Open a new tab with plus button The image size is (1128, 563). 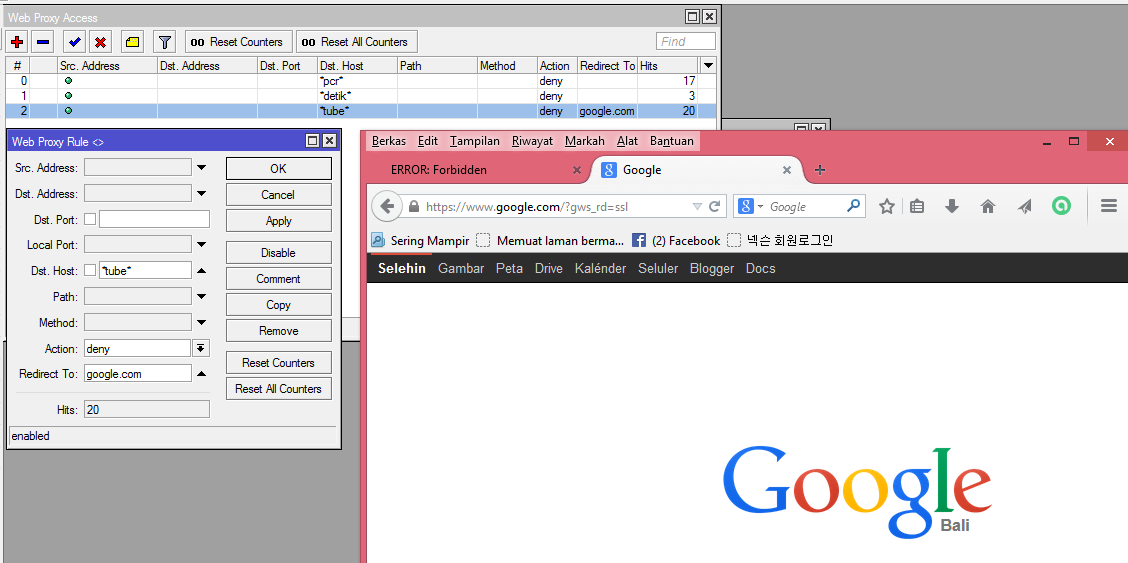click(x=819, y=170)
